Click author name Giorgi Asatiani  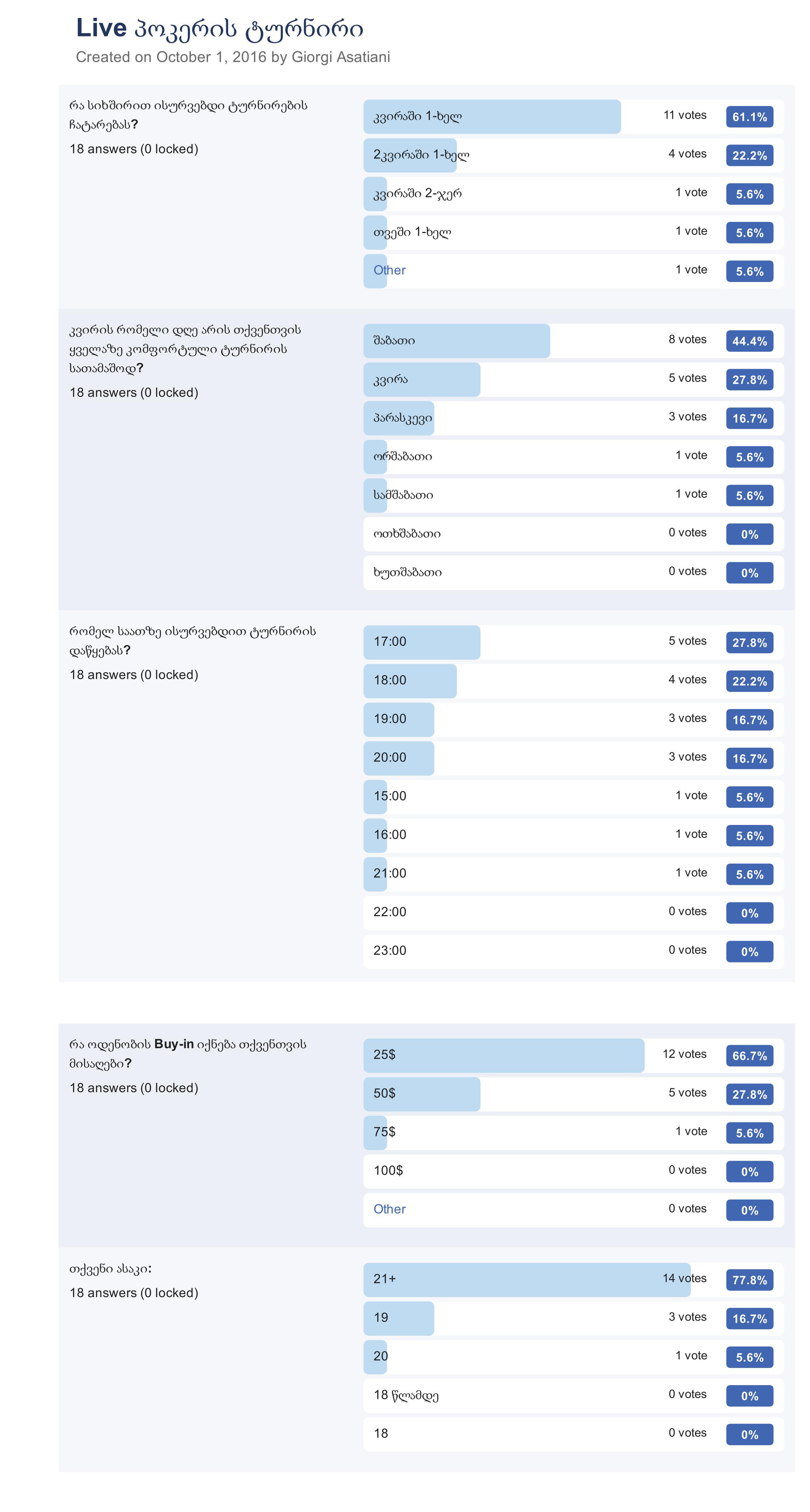[341, 57]
